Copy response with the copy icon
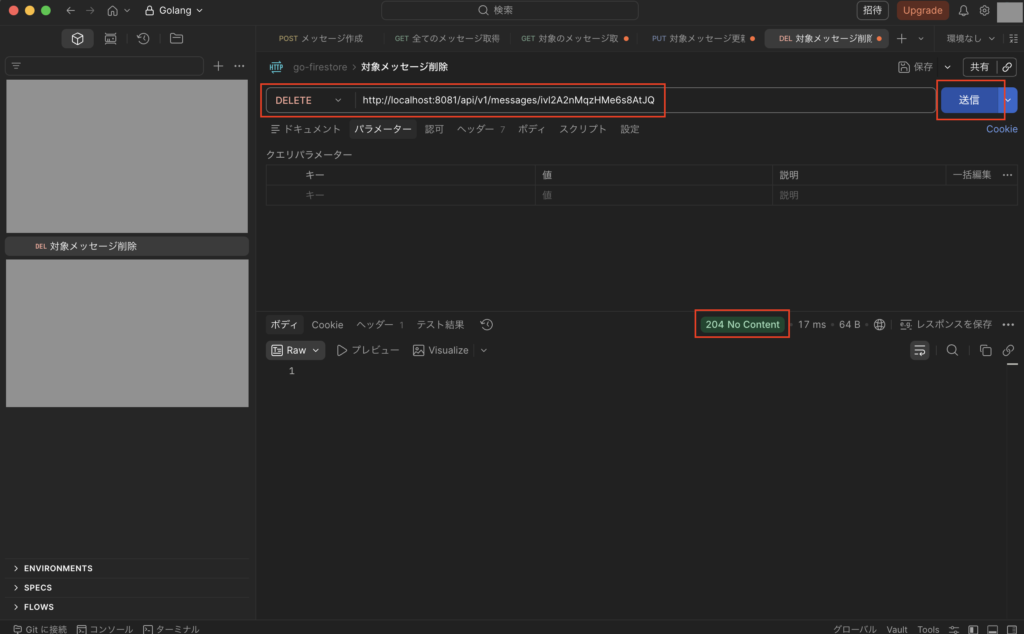This screenshot has width=1024, height=634. pos(985,350)
